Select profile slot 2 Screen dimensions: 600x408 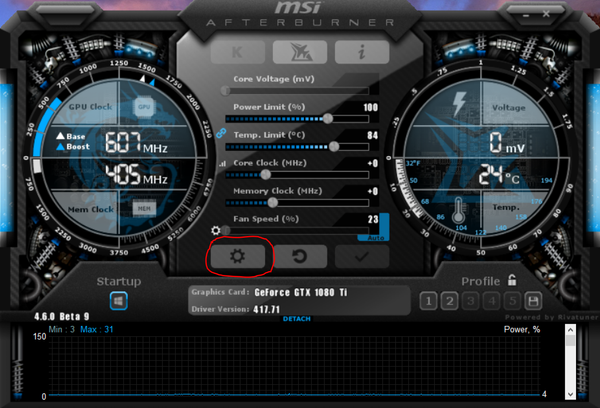click(450, 300)
